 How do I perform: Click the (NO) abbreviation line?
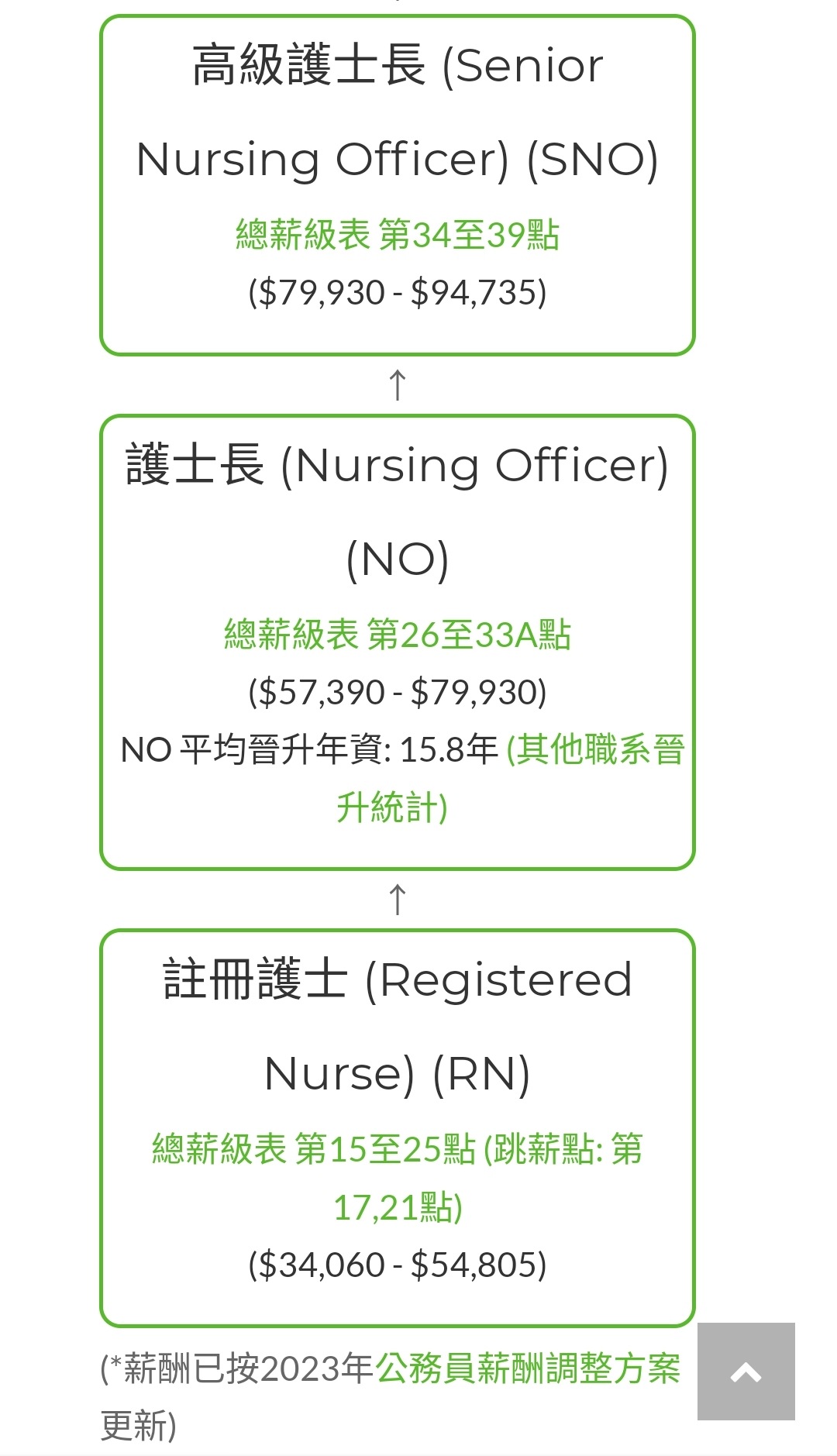398,559
